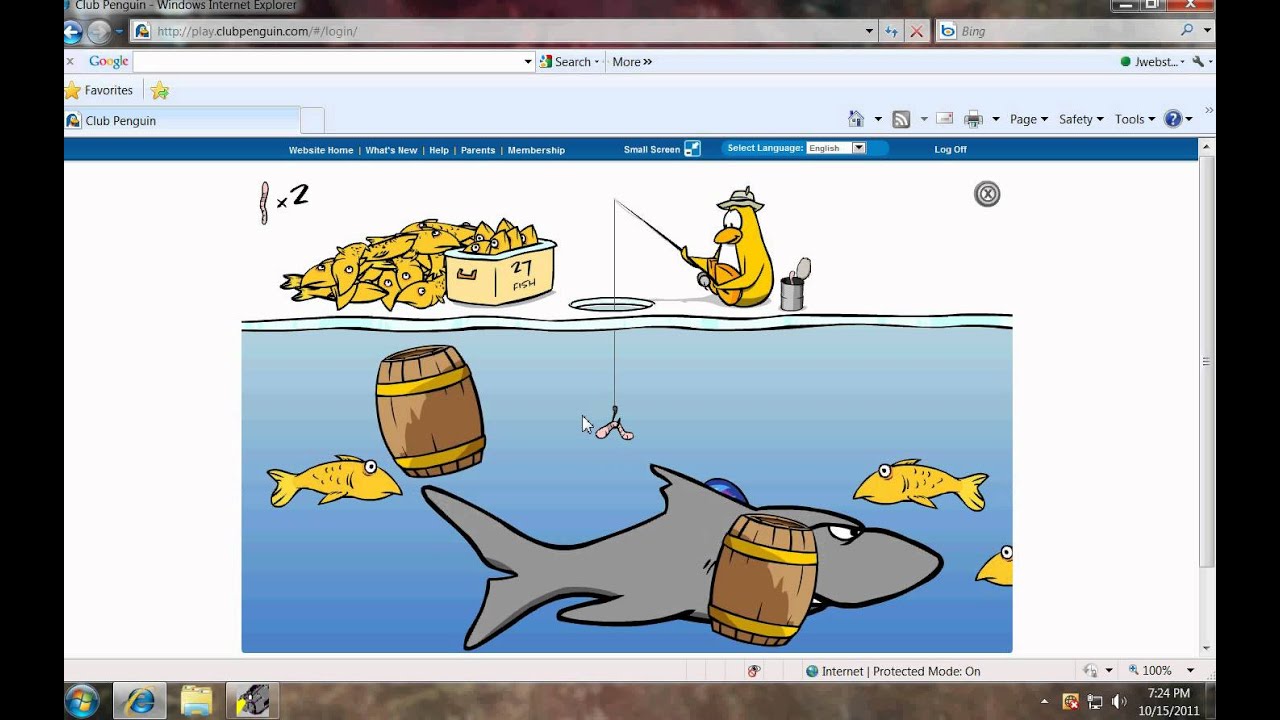
Task: Click the yellow fish on the left
Action: pos(334,480)
